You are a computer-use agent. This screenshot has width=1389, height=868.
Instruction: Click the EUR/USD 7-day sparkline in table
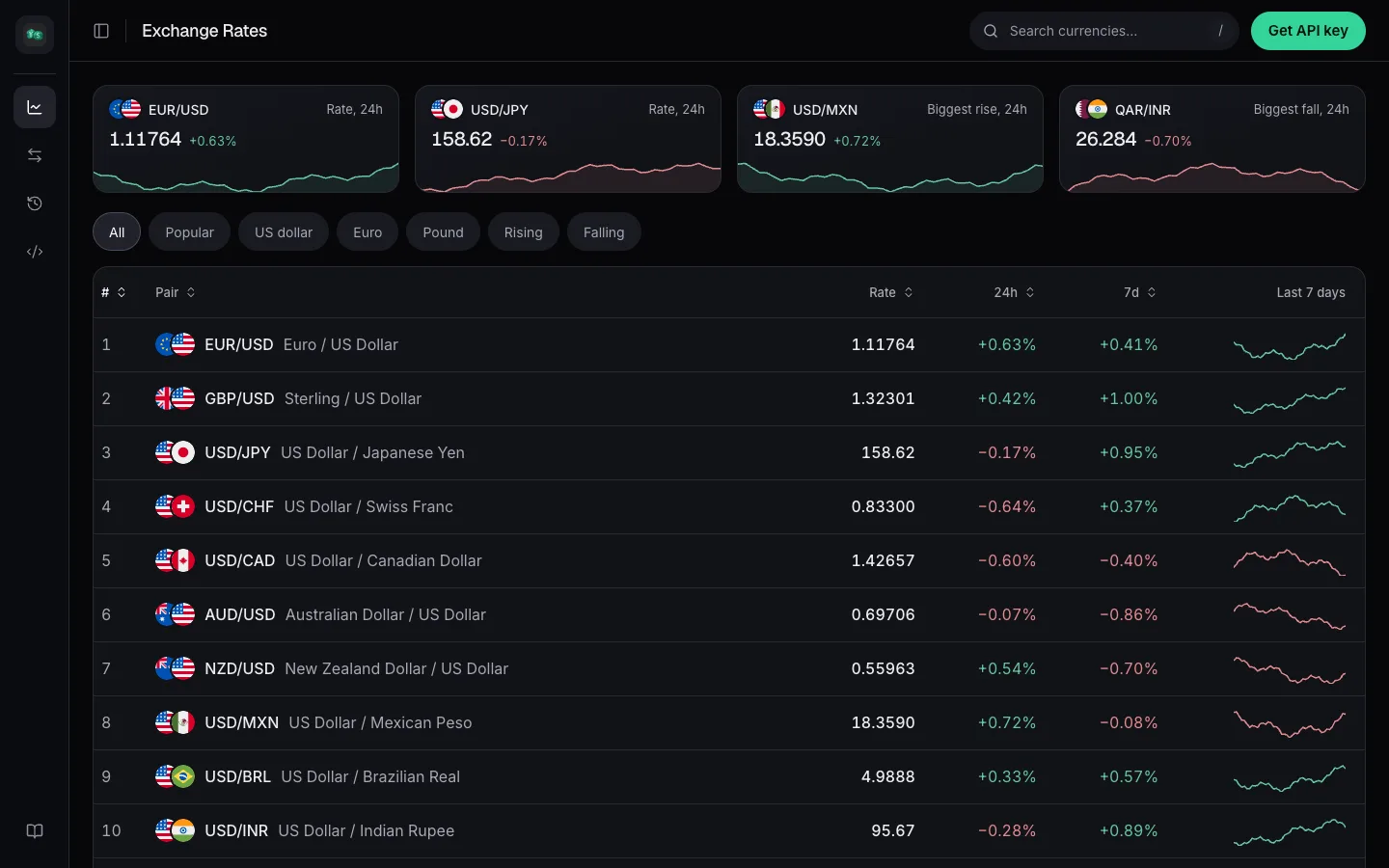[1290, 345]
